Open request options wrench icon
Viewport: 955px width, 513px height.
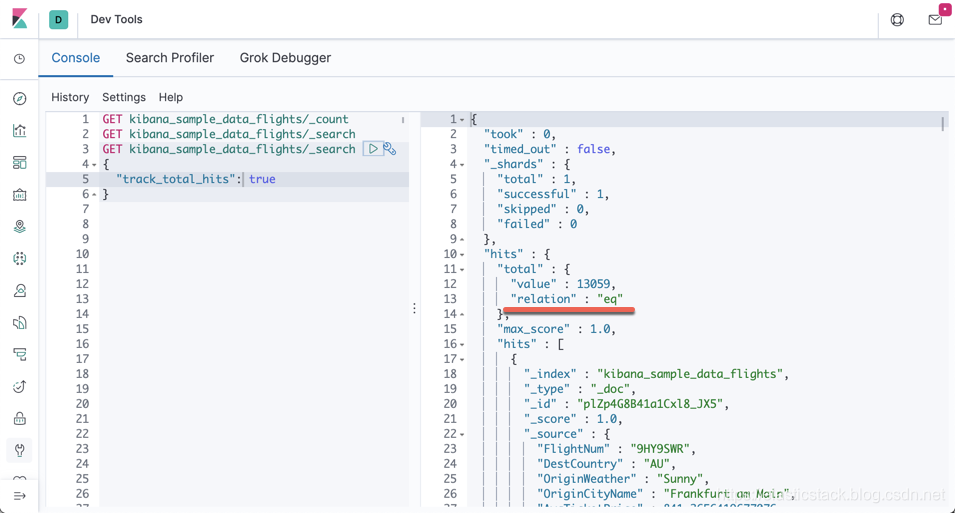(390, 149)
